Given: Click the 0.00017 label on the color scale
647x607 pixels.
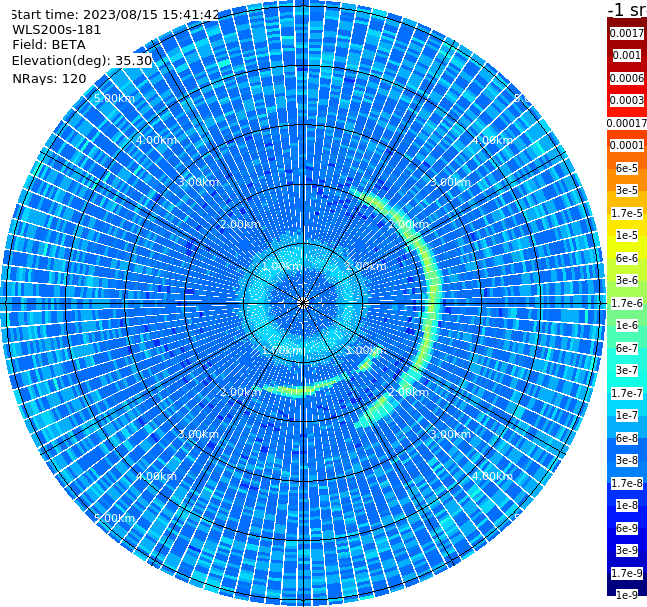Looking at the screenshot, I should point(626,123).
